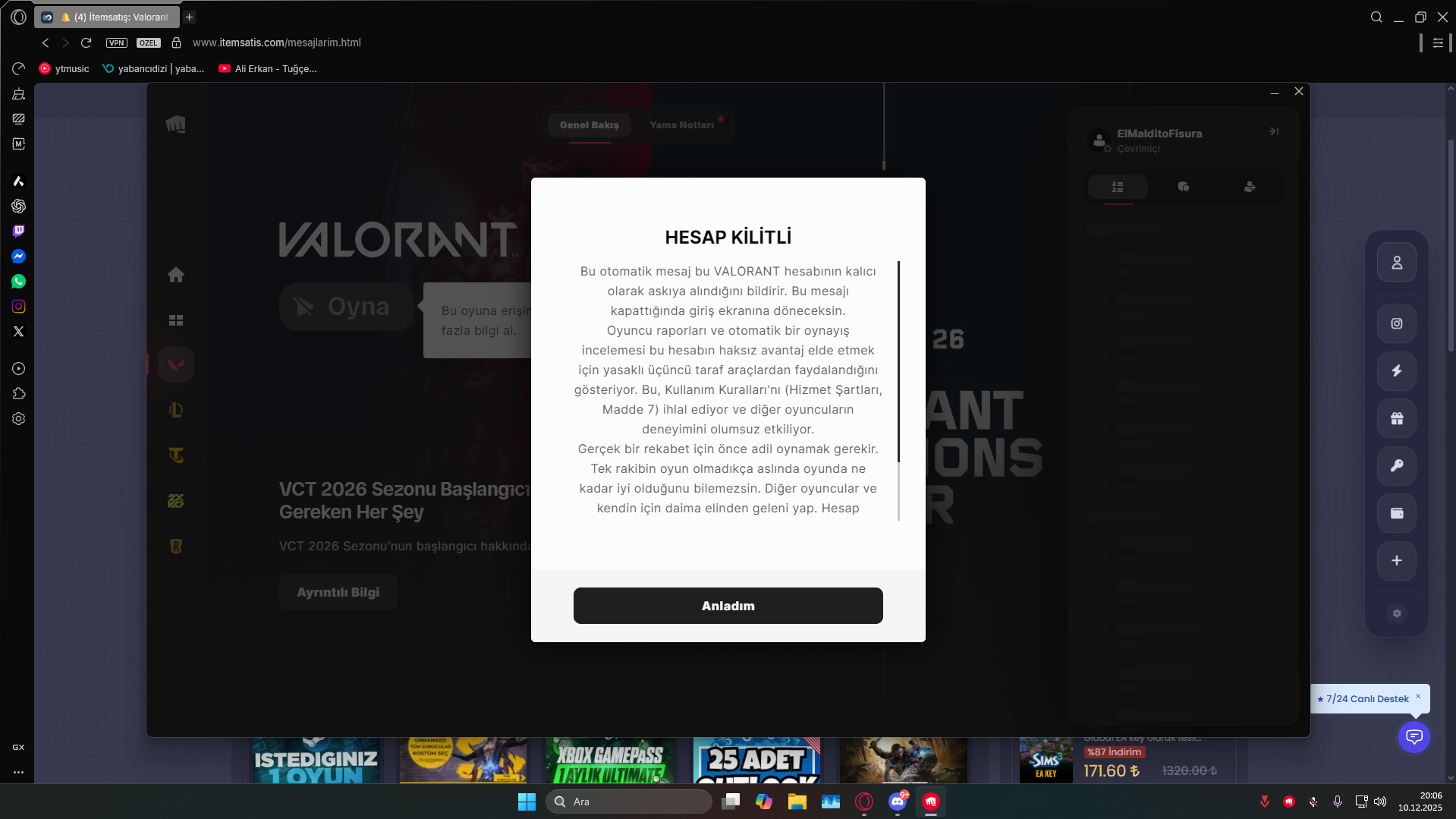Open the Opera sidebar player
1456x819 pixels.
18,369
